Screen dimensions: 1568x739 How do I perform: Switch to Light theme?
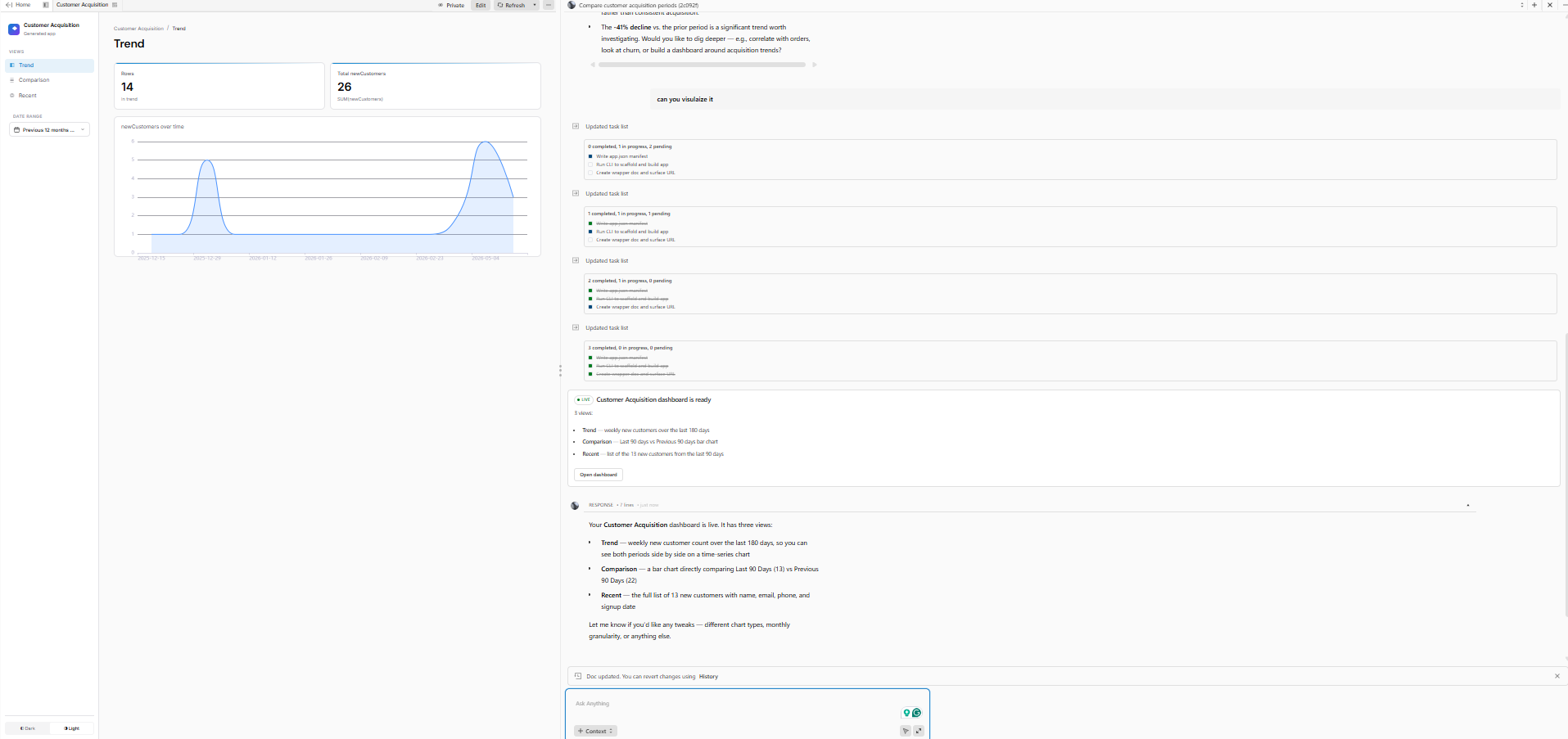tap(72, 728)
